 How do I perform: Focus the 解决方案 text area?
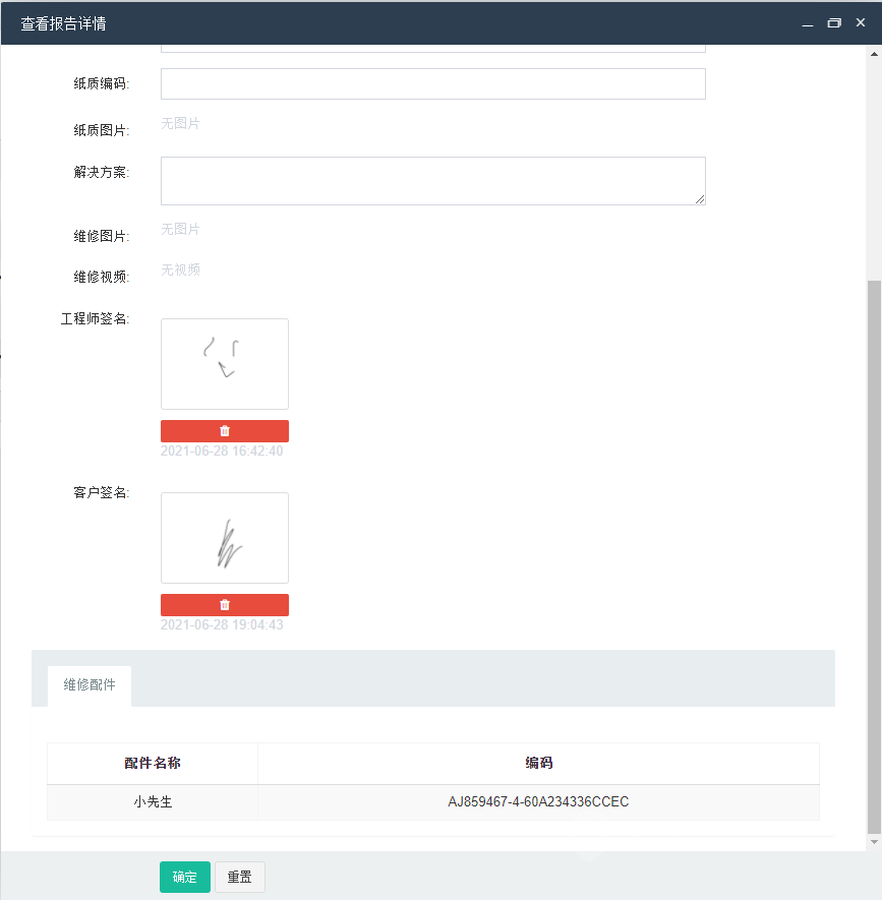[x=432, y=181]
